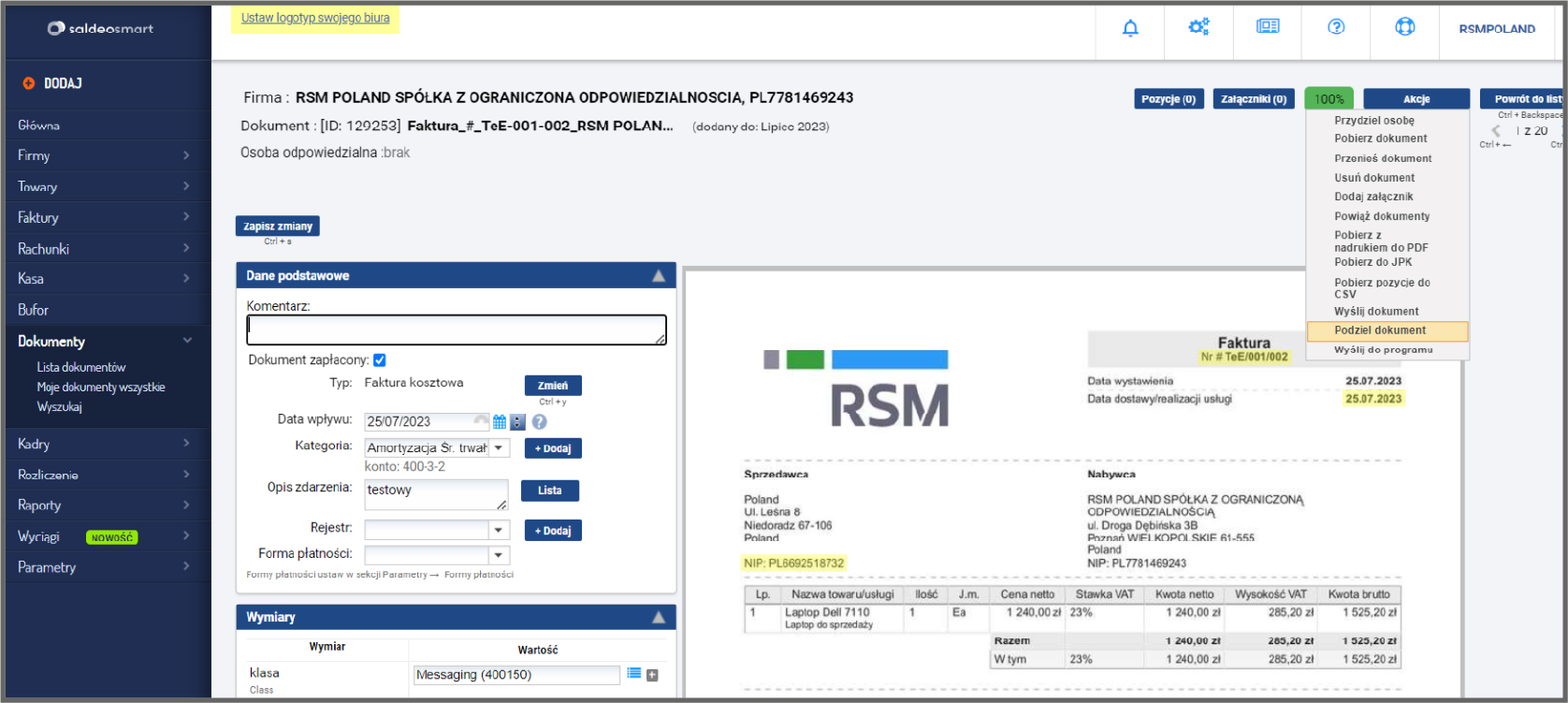1568x703 pixels.
Task: Open the notifications bell icon
Action: pyautogui.click(x=1130, y=28)
